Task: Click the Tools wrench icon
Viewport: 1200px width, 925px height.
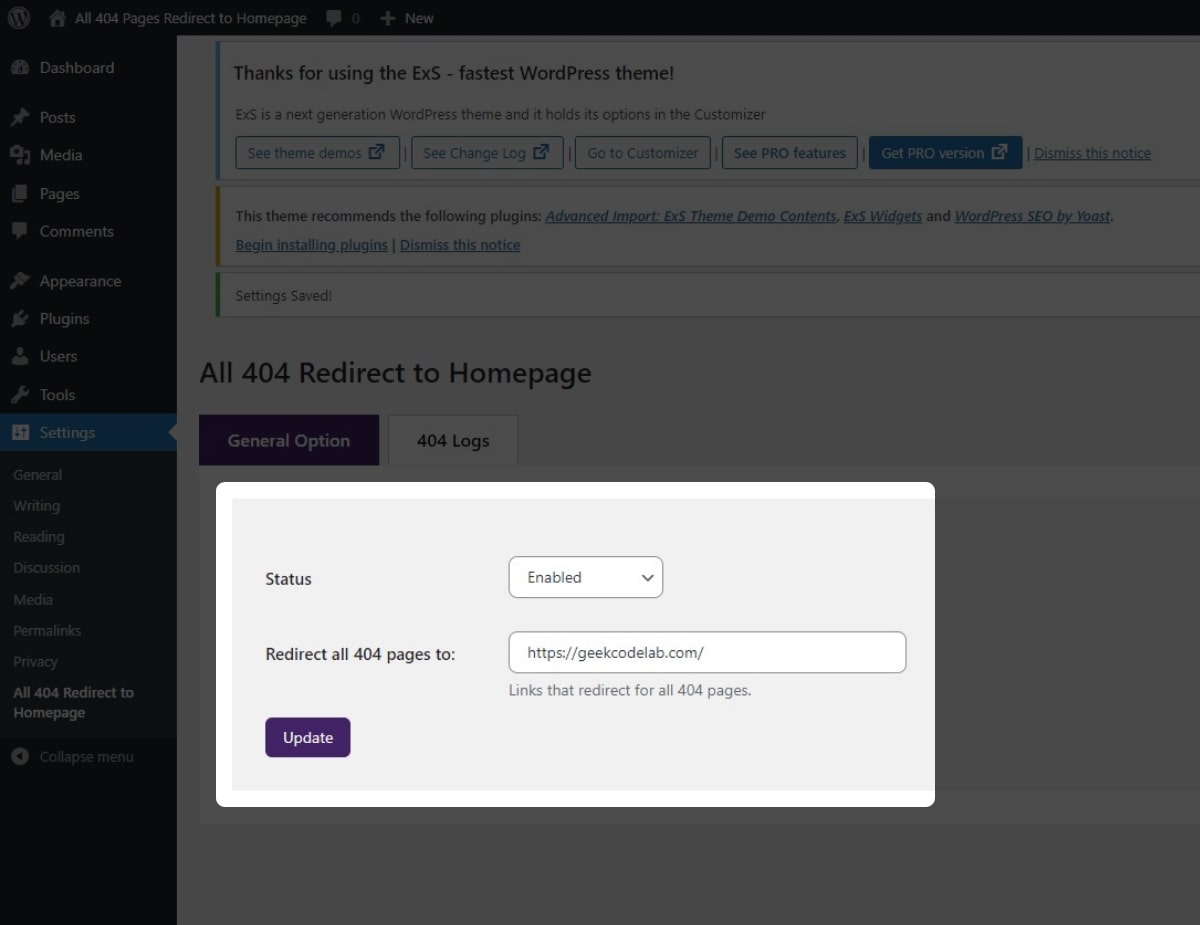Action: 20,395
